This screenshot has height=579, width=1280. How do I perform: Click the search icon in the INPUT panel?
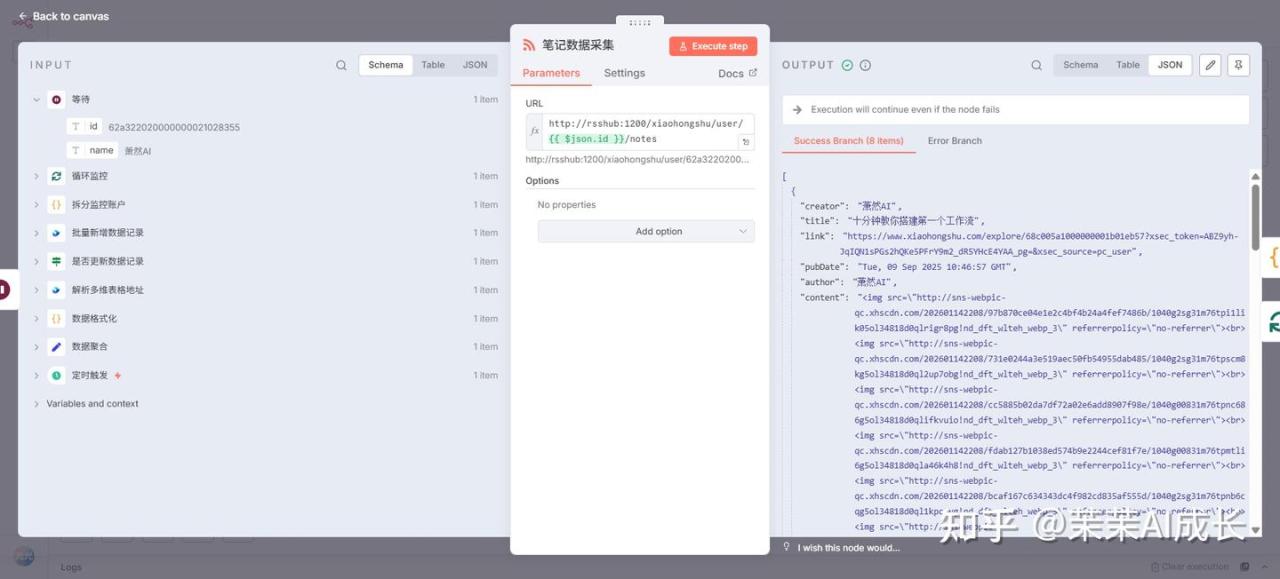341,65
